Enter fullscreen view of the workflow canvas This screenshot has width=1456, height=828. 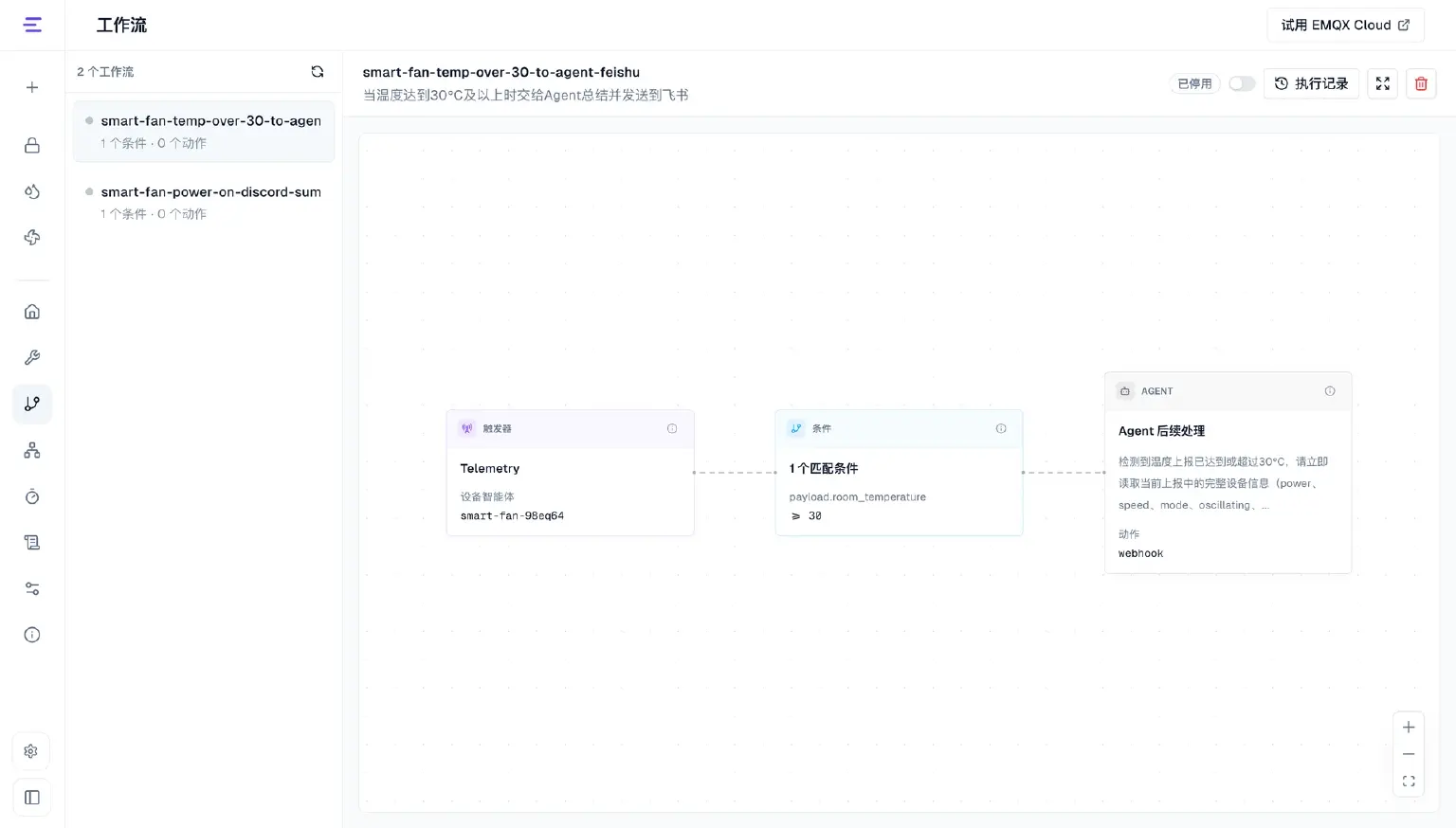point(1383,83)
